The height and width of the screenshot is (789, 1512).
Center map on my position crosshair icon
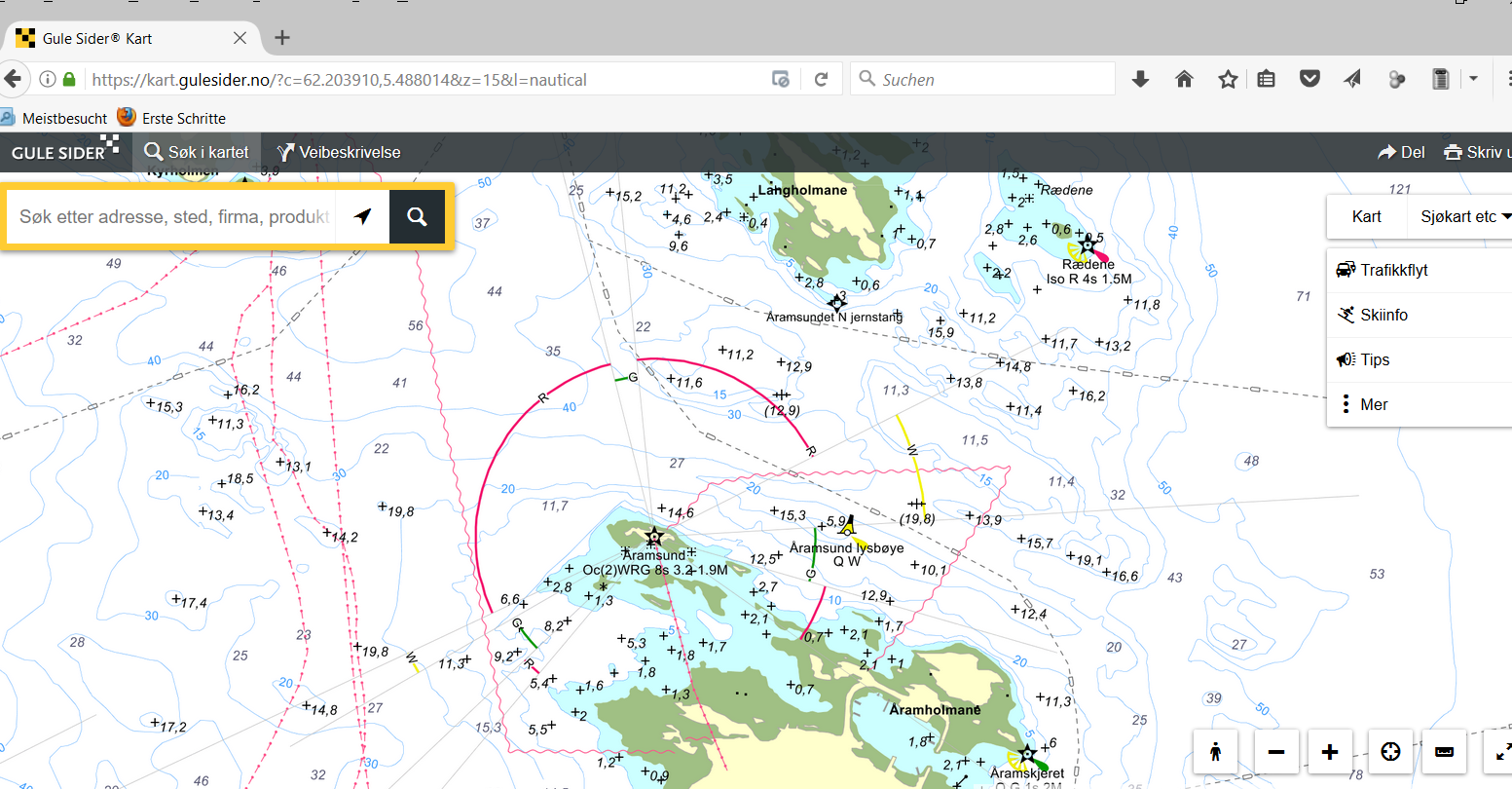pos(1390,752)
